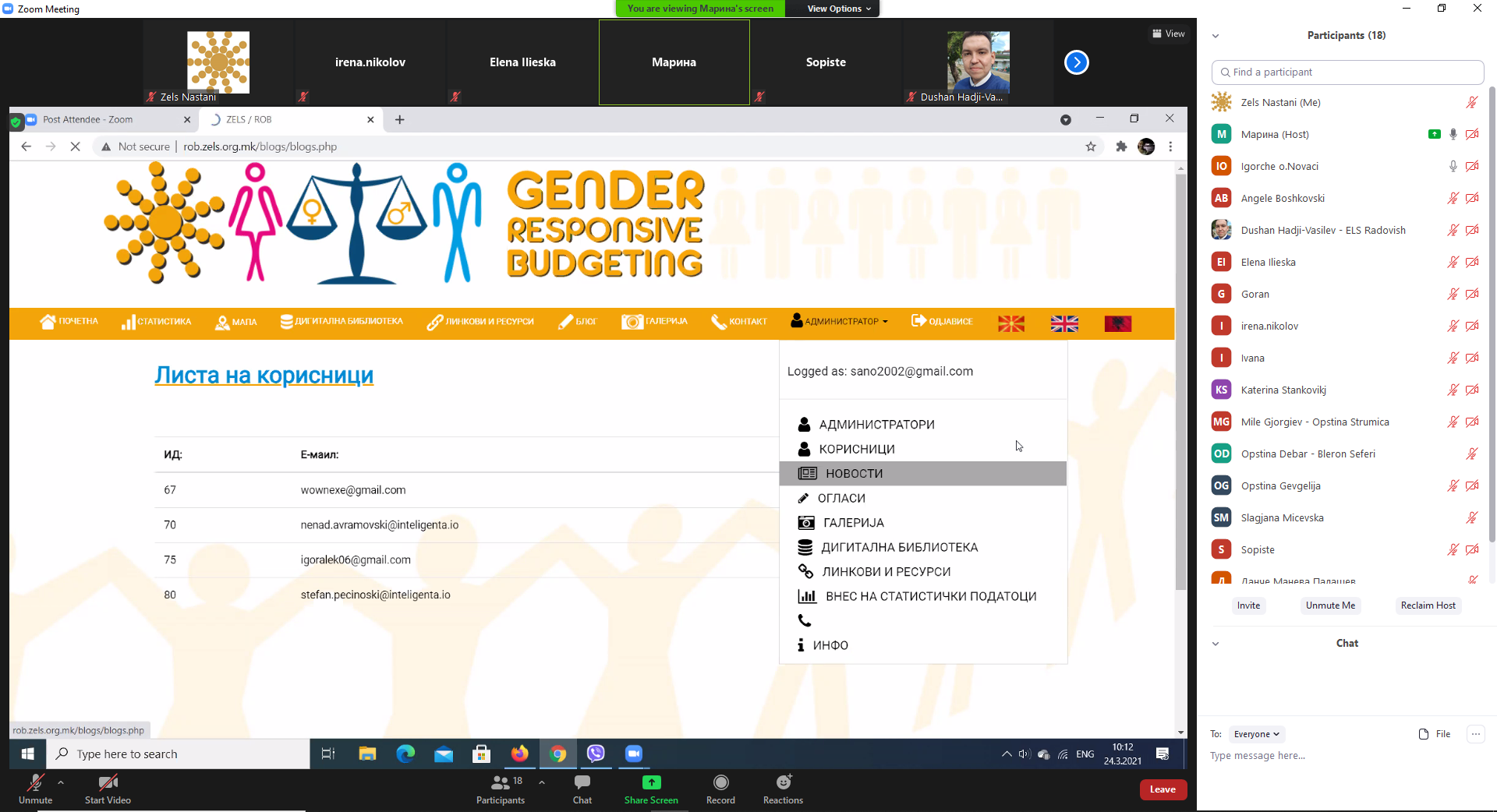The height and width of the screenshot is (812, 1497).
Task: Open the Chrome extensions puzzle icon
Action: (x=1121, y=147)
